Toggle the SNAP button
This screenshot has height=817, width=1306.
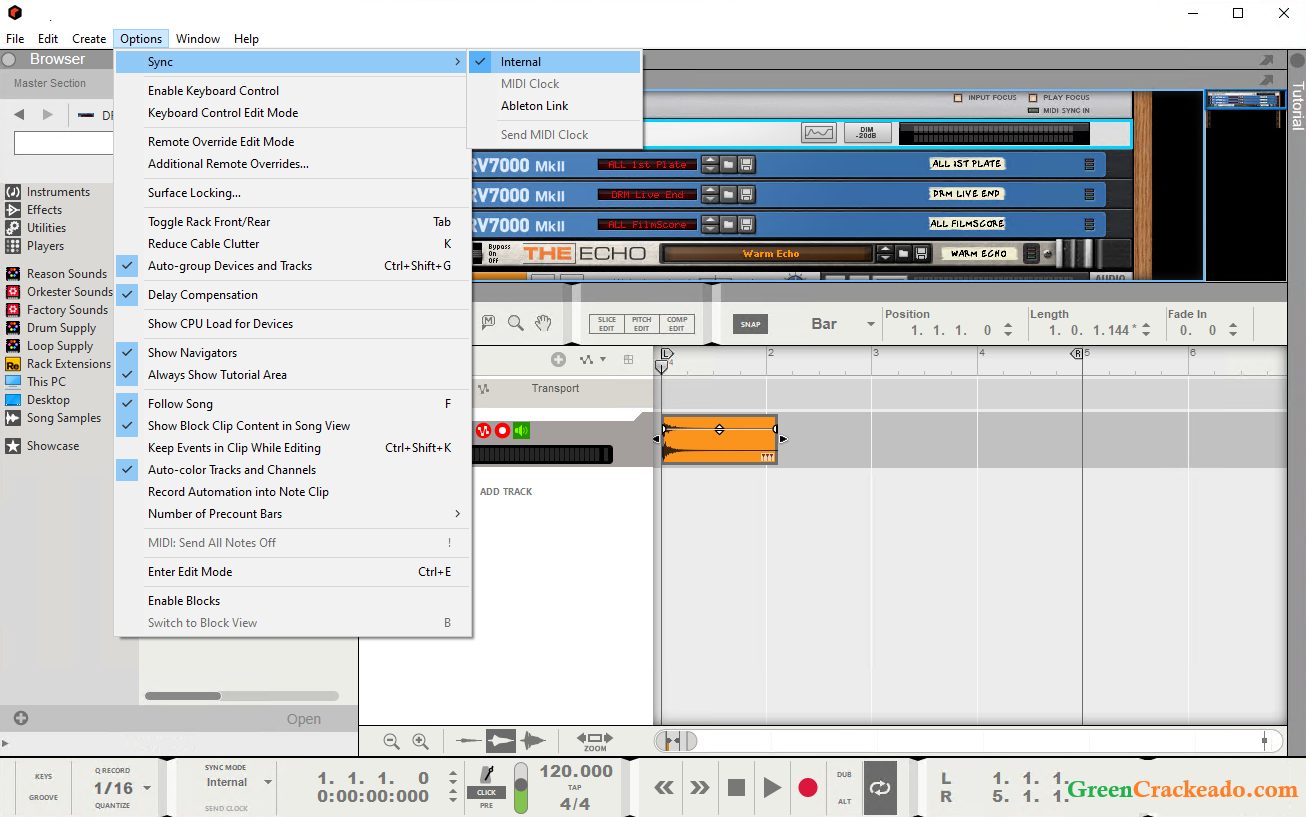tap(750, 324)
